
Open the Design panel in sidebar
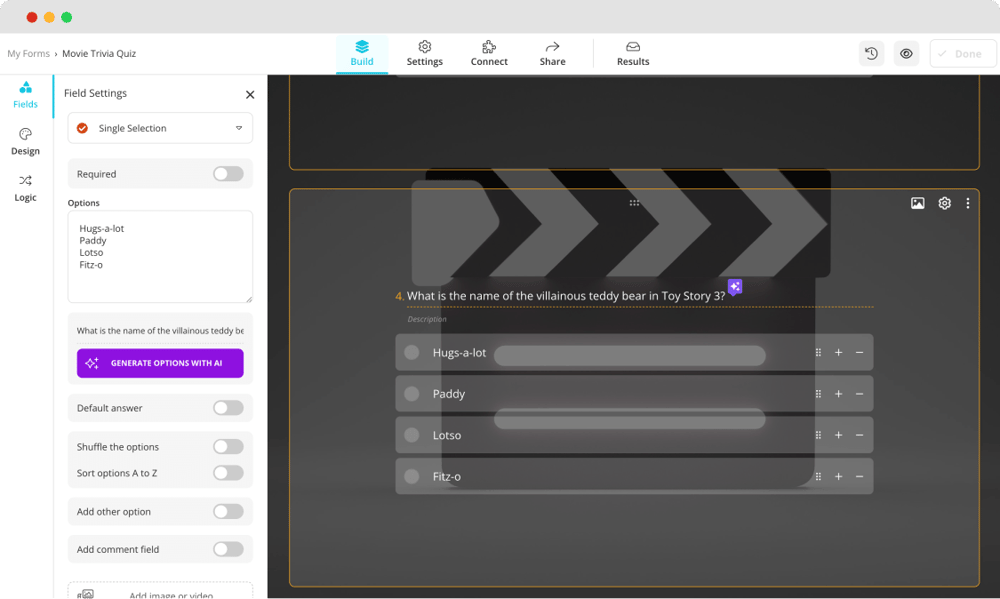pyautogui.click(x=25, y=142)
